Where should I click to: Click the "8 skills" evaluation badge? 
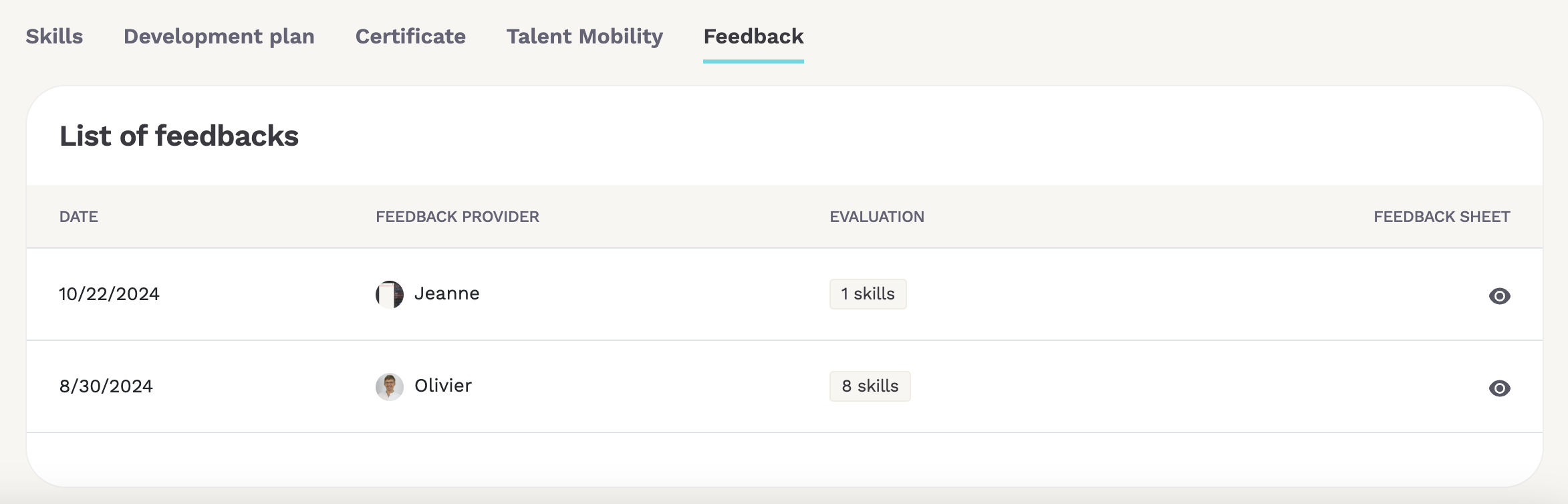(x=870, y=386)
